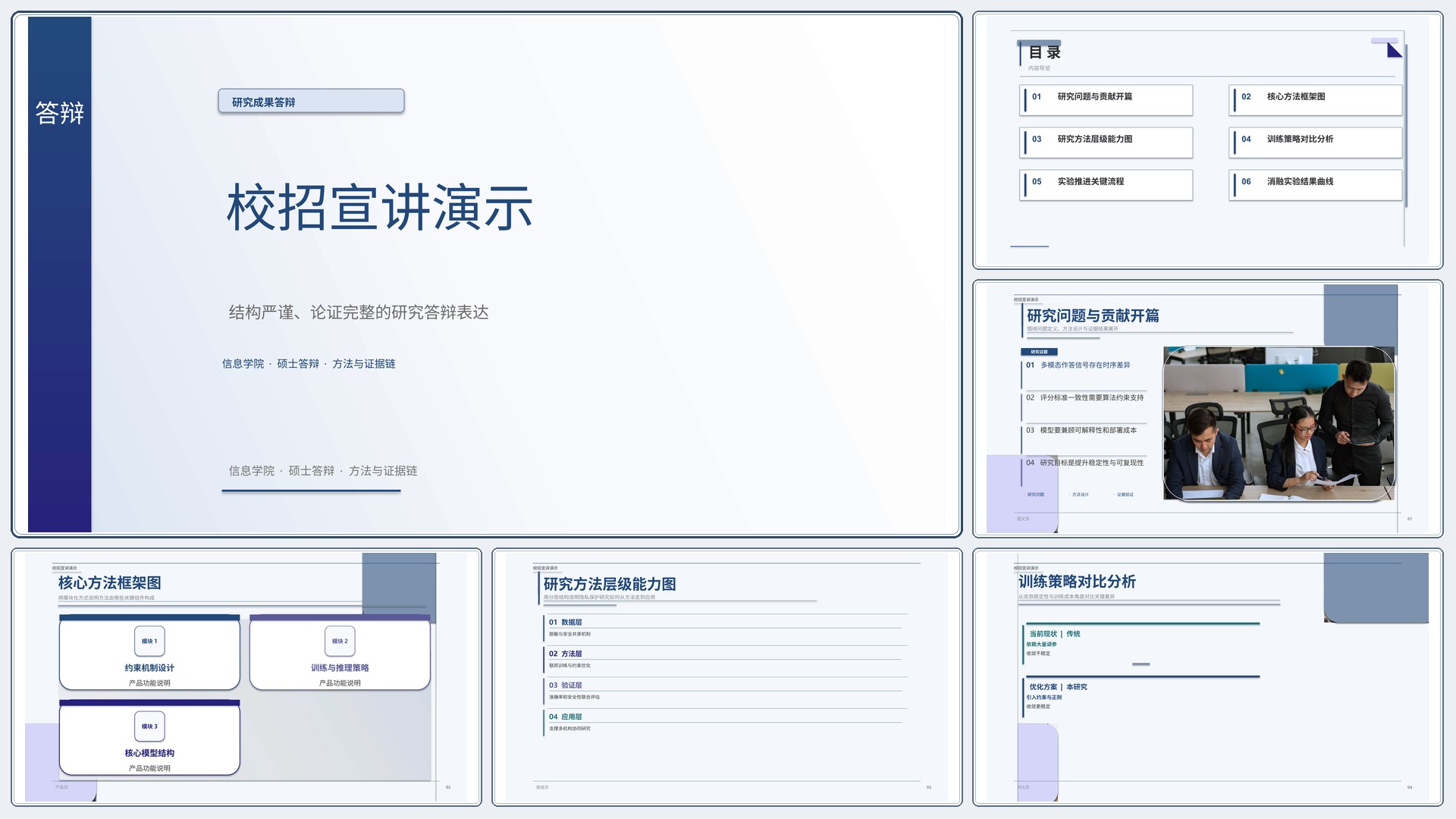
Task: Select contents entry 05 实验推进关键流程
Action: [x=1106, y=185]
